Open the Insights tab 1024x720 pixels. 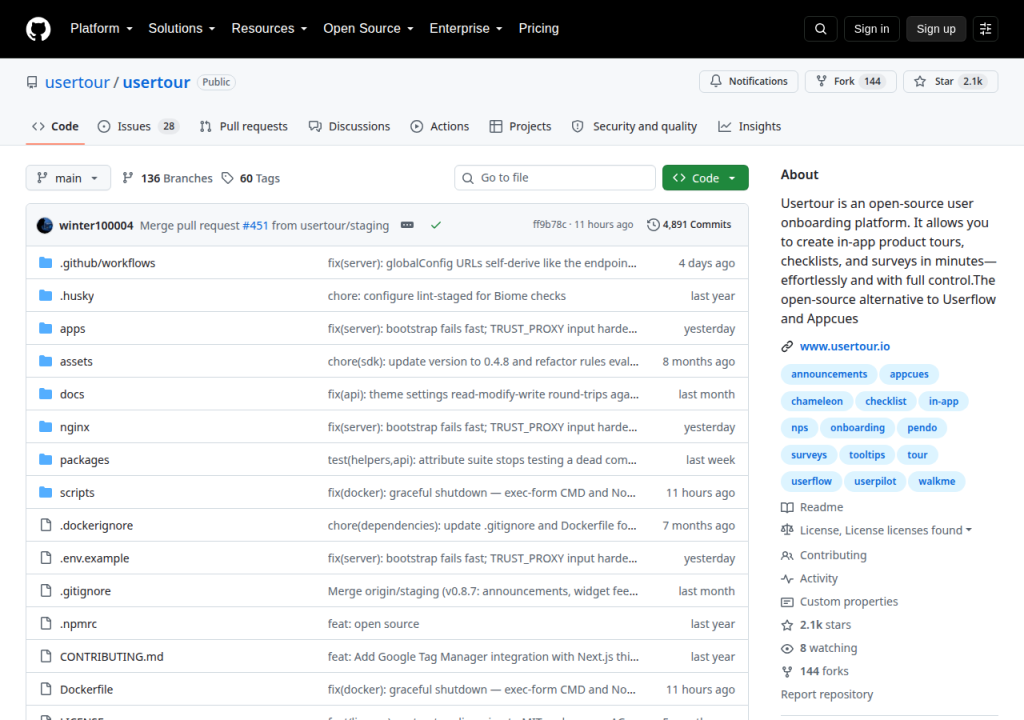tap(750, 126)
